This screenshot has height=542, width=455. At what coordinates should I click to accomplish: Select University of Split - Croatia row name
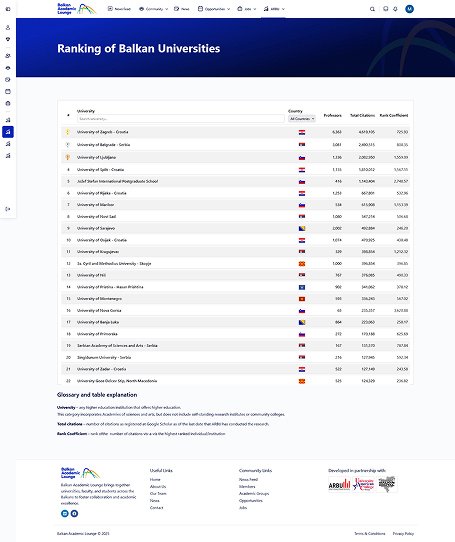(x=100, y=170)
